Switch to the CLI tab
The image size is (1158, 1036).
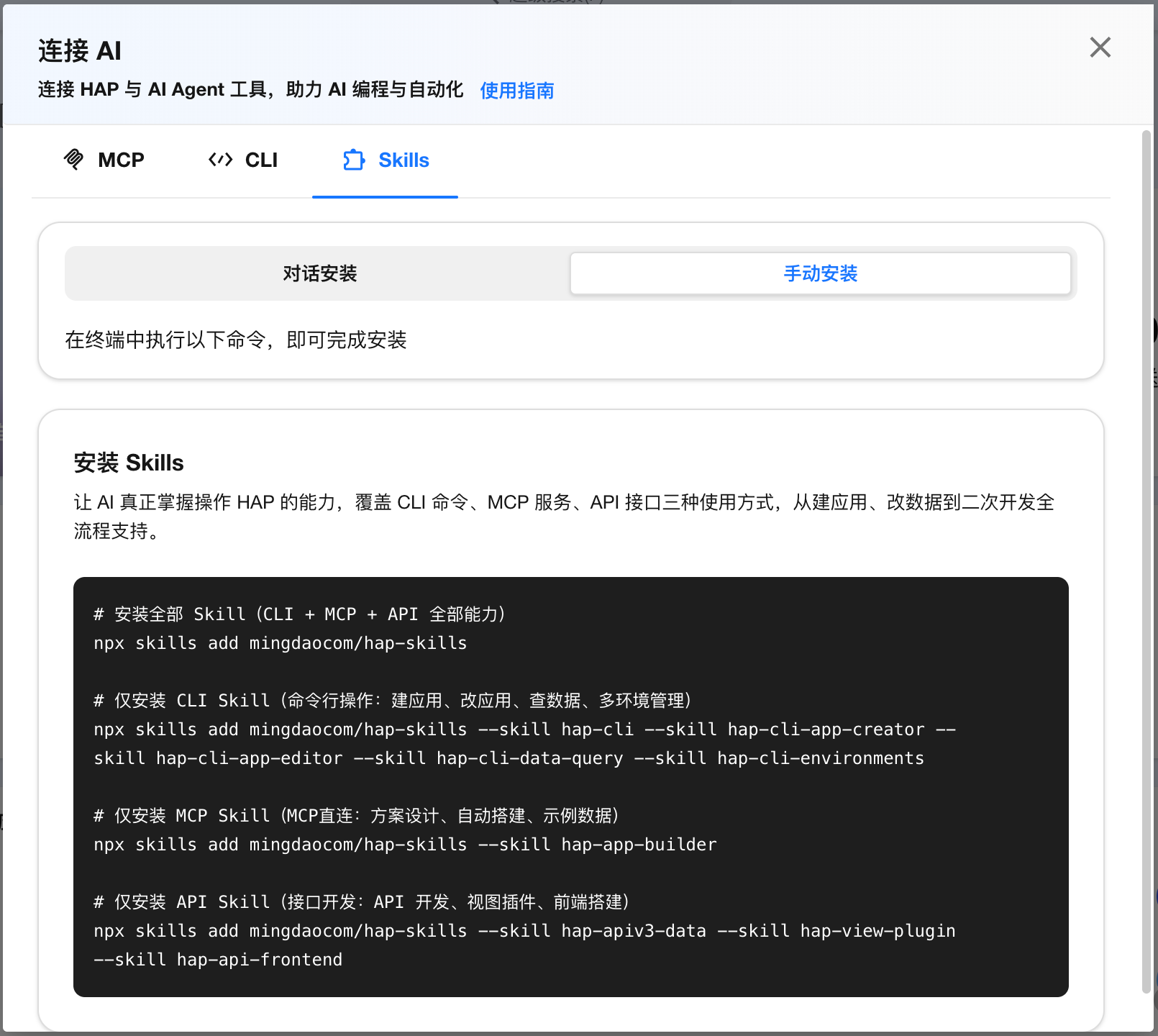[242, 160]
